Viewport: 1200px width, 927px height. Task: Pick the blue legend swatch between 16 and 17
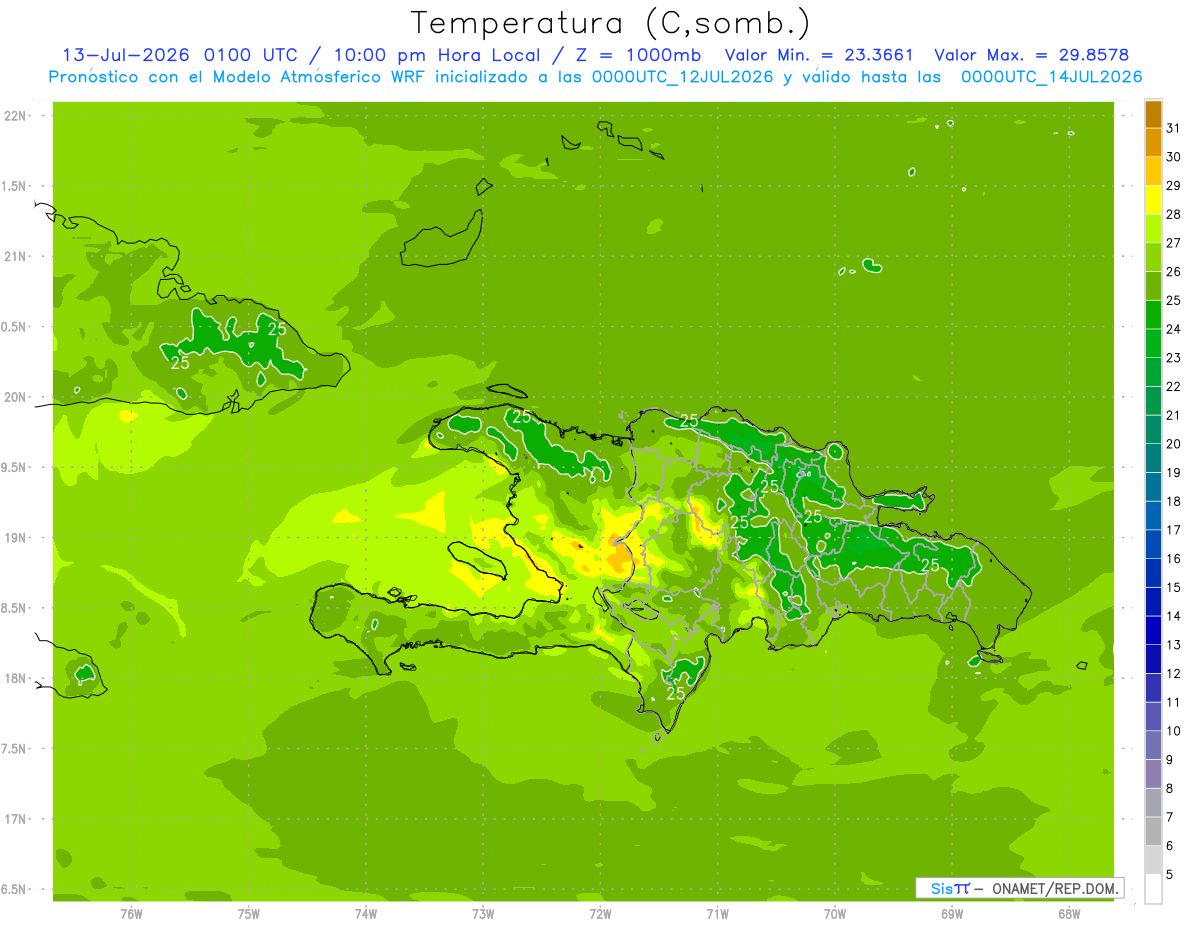(x=1153, y=544)
